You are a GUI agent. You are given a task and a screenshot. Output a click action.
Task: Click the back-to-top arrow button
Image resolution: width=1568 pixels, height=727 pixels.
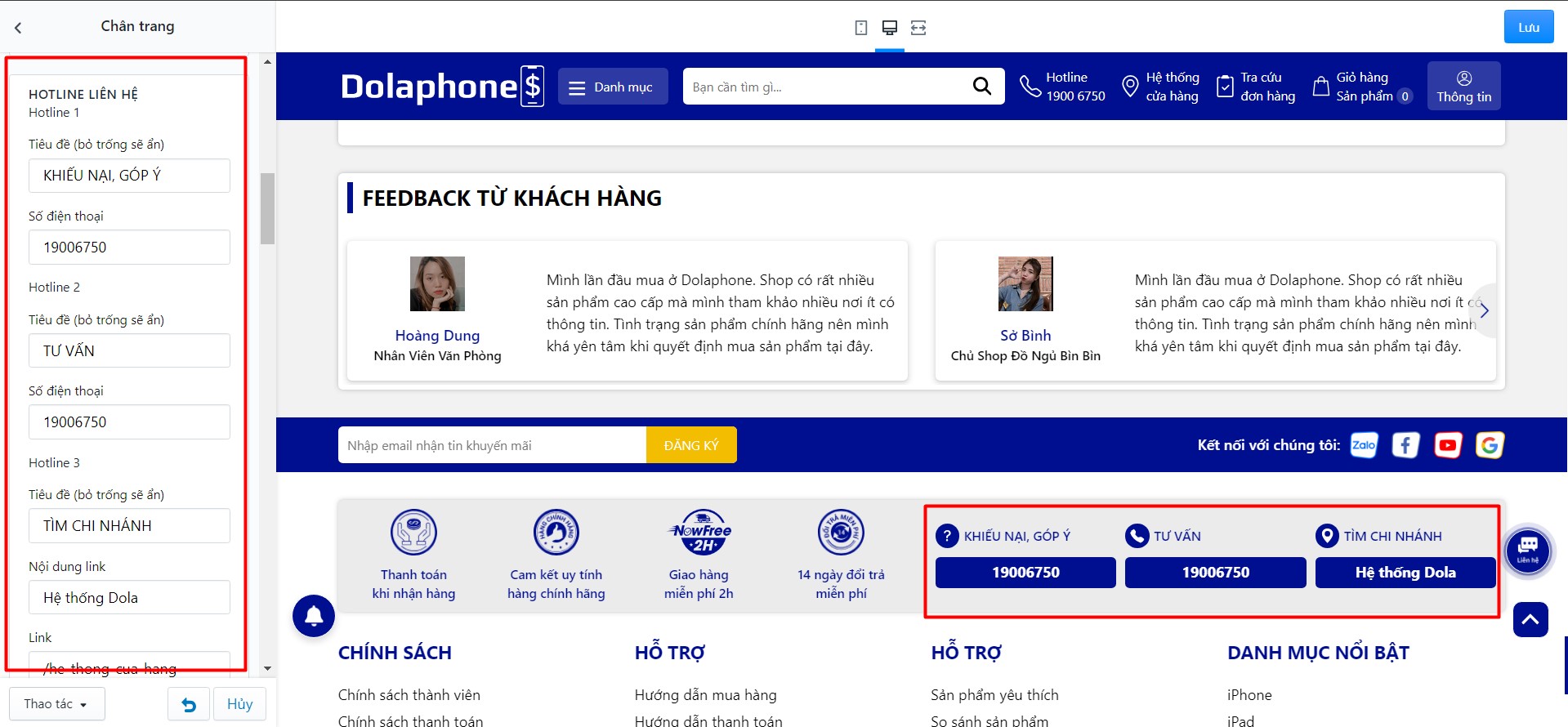tap(1530, 619)
